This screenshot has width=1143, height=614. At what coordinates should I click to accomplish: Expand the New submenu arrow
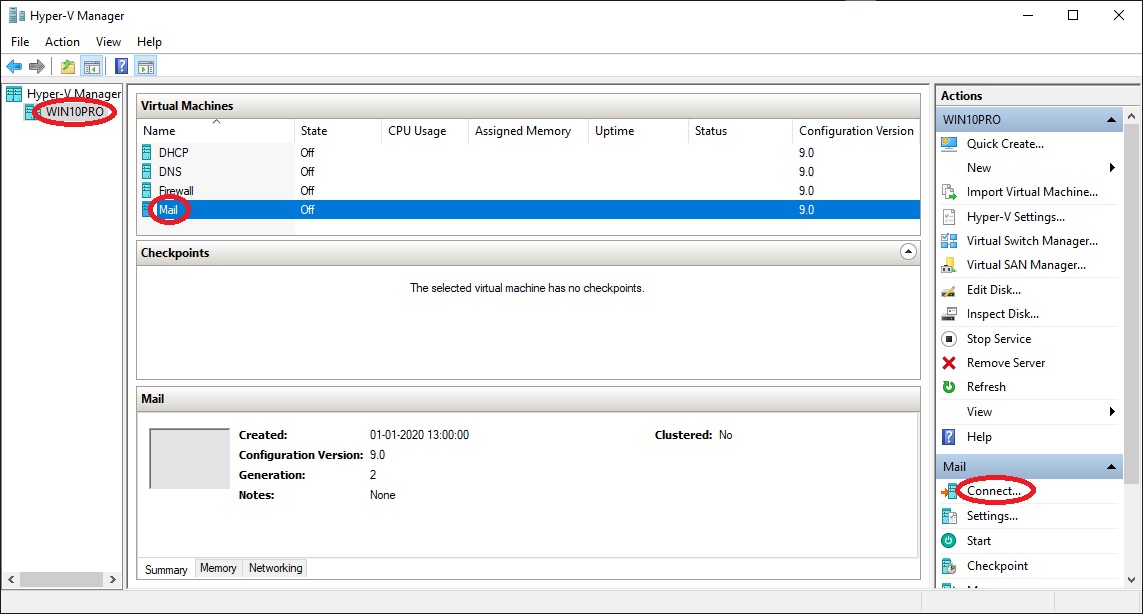[x=1112, y=168]
